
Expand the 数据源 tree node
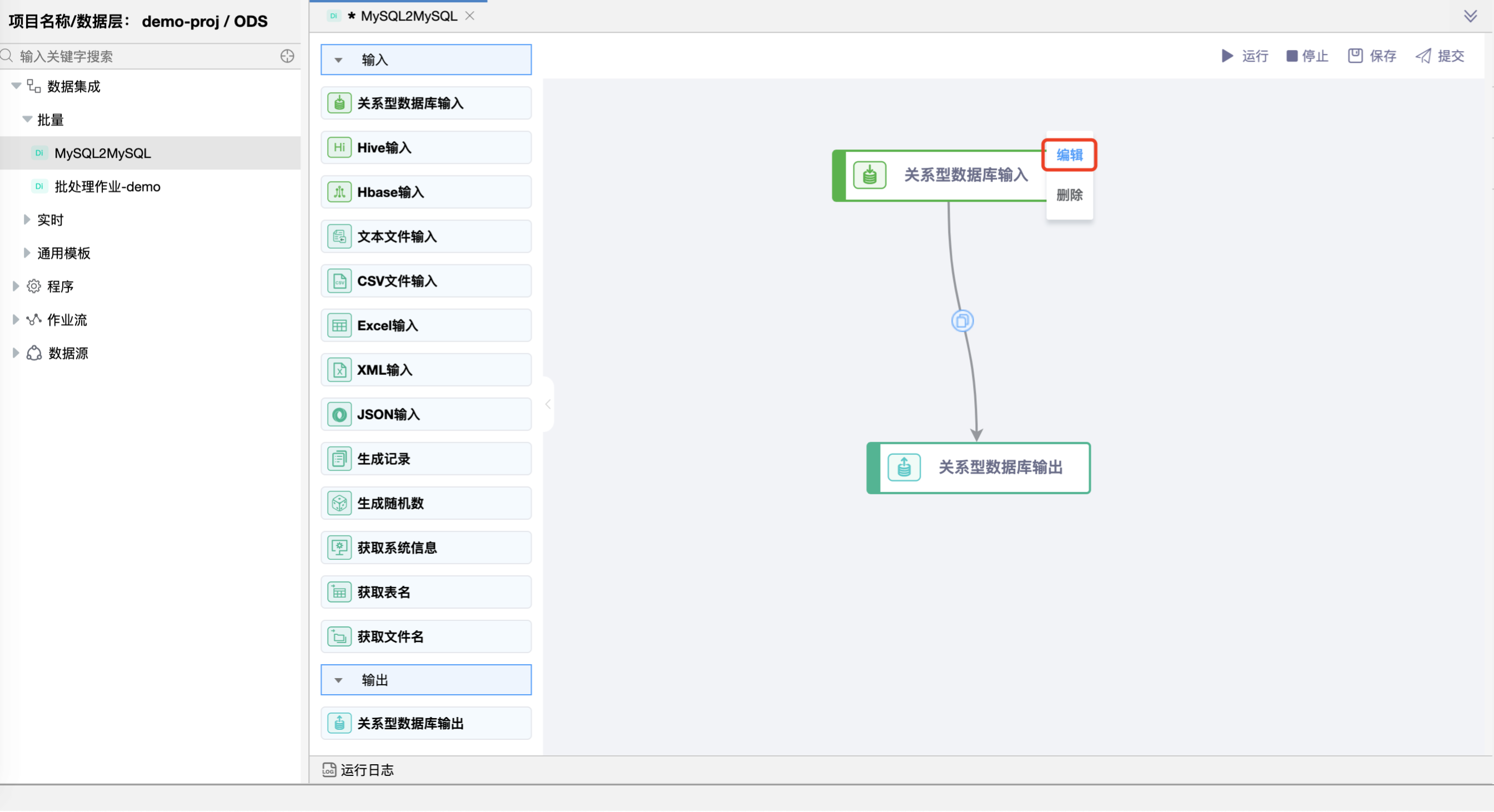coord(16,353)
